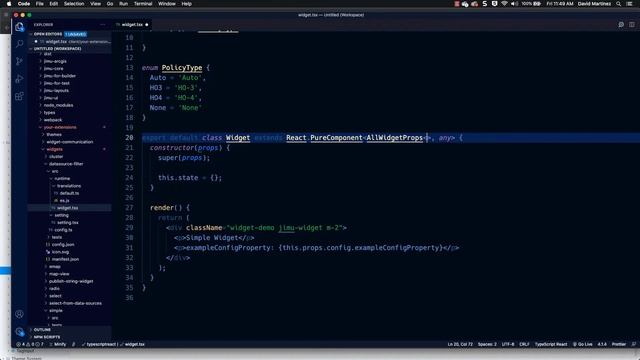Expand the node_modules folder
Viewport: 640px width, 360px height.
coord(58,105)
